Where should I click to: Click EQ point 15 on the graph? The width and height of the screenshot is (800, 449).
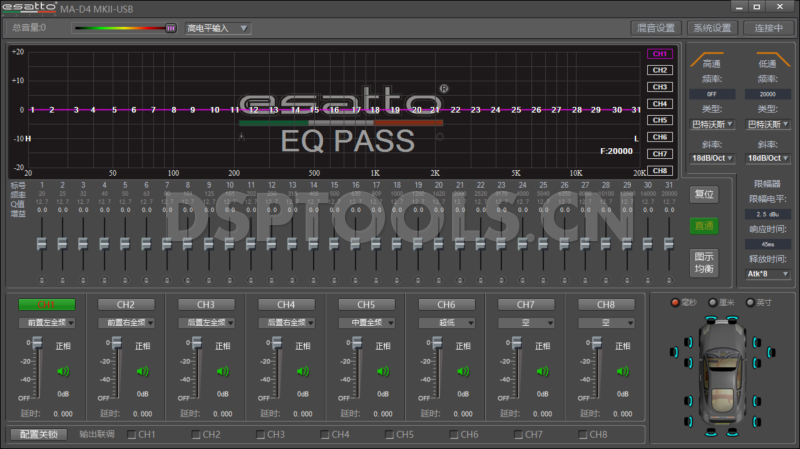click(314, 110)
